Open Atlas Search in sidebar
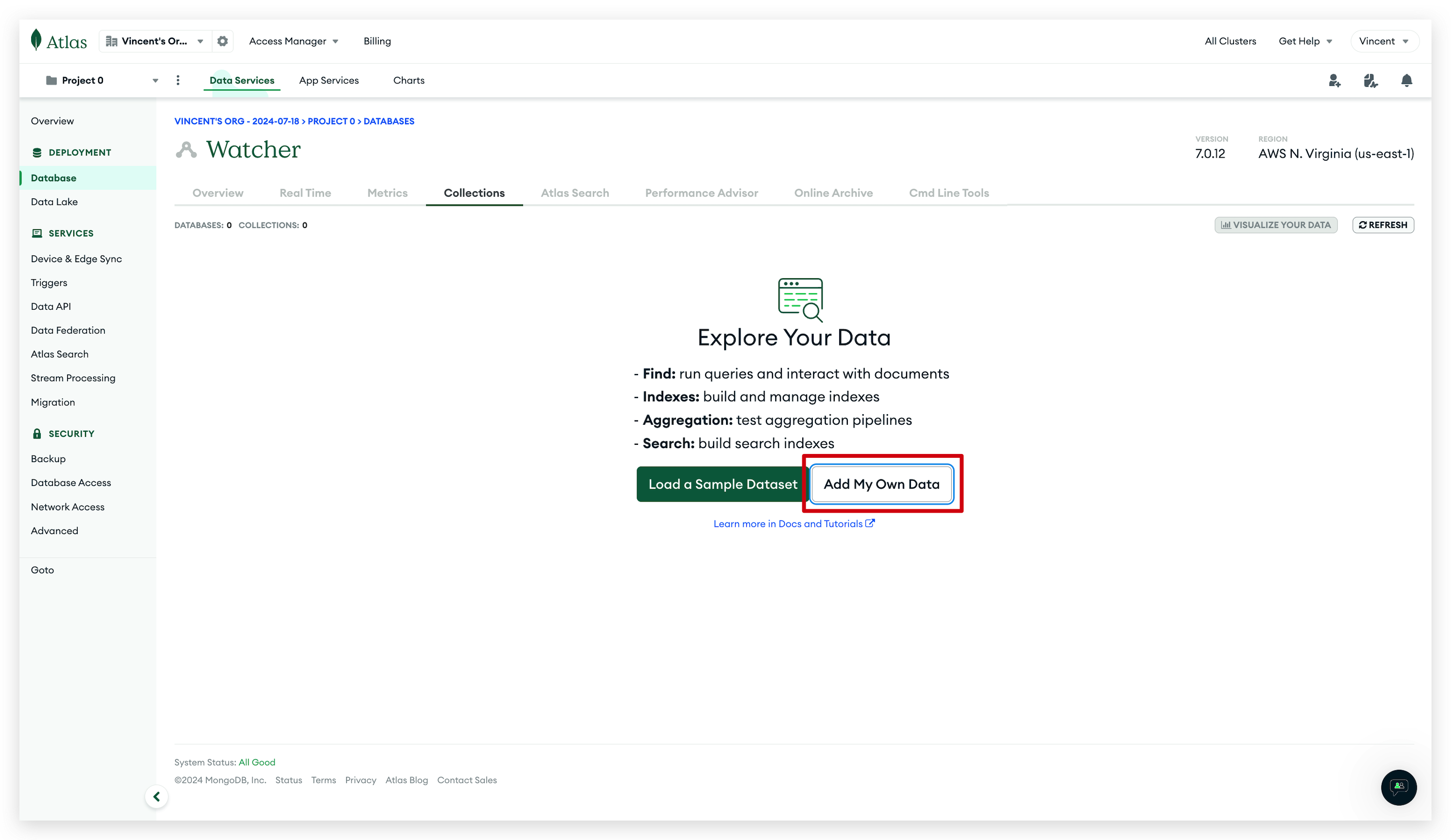This screenshot has width=1451, height=840. pos(60,354)
